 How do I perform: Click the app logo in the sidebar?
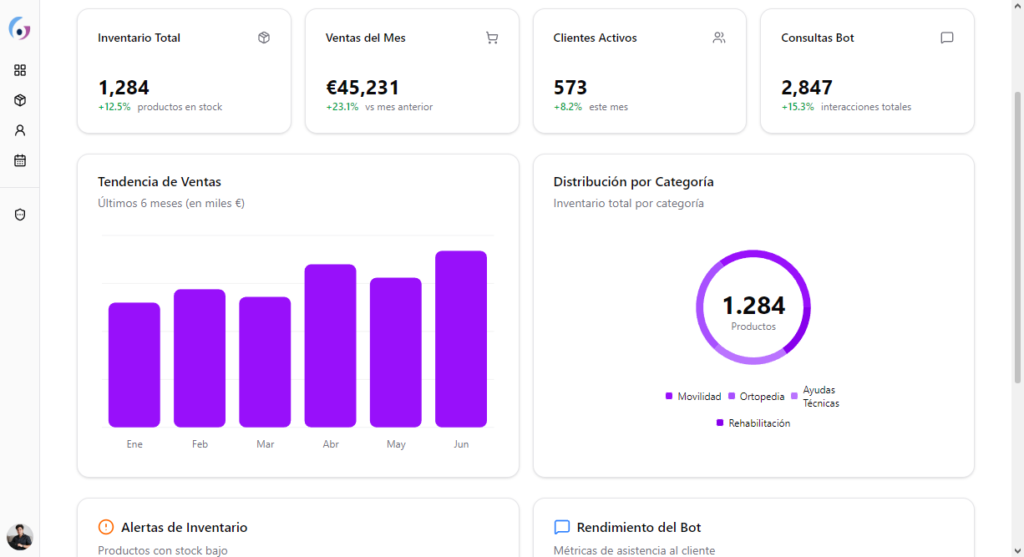19,30
